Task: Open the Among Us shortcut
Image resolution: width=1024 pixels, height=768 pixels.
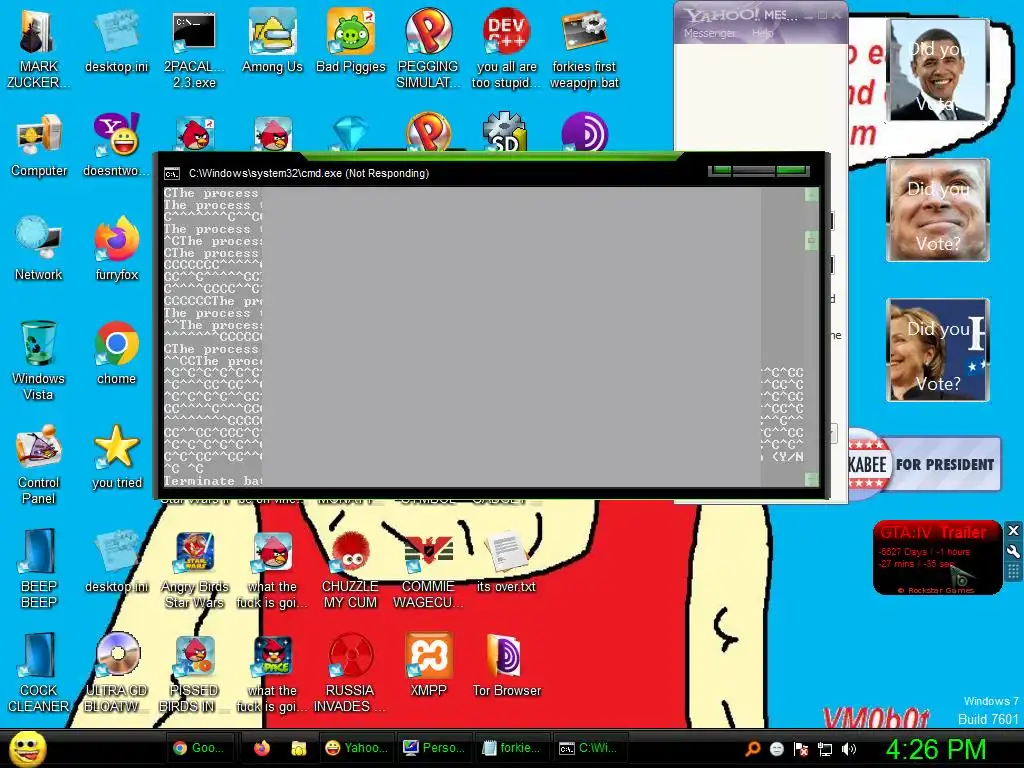Action: 272,40
